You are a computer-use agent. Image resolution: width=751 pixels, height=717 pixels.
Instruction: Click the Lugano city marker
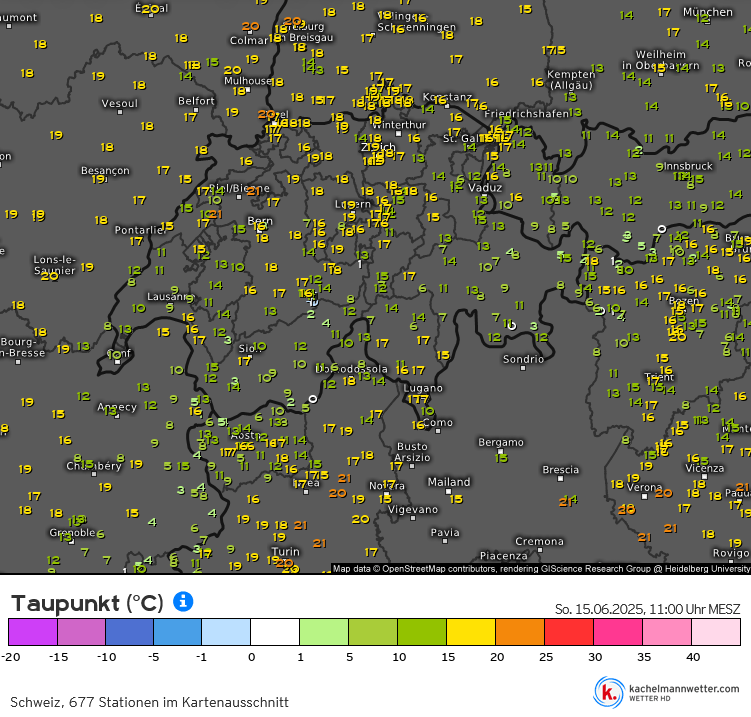(423, 396)
